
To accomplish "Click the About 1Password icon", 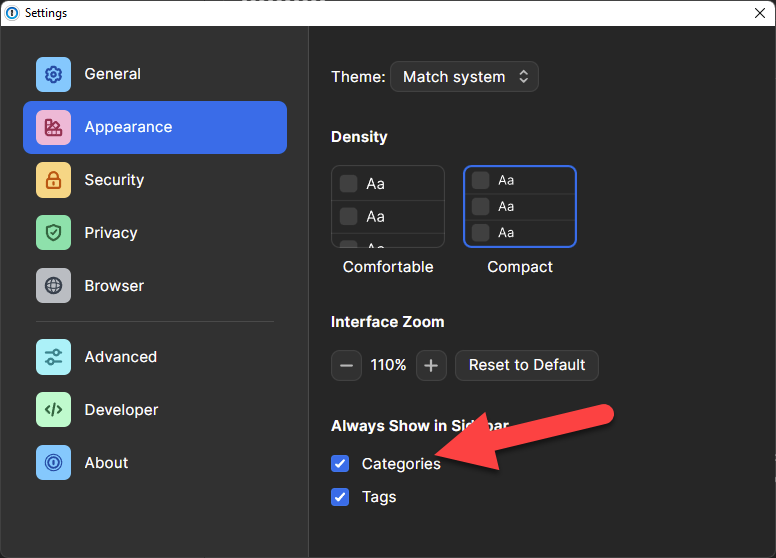I will coord(53,463).
